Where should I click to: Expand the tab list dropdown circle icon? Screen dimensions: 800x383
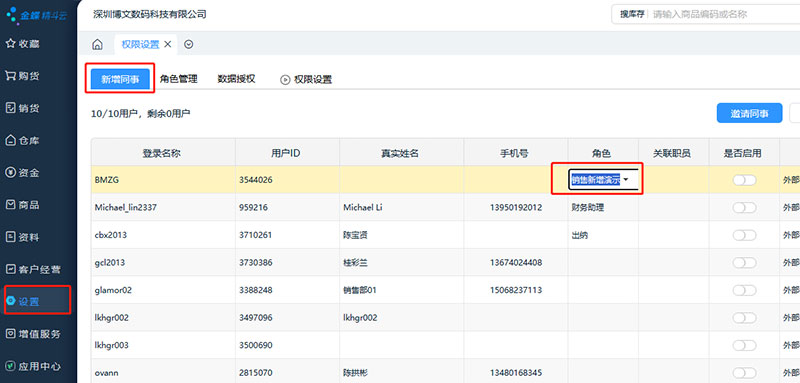tap(189, 44)
